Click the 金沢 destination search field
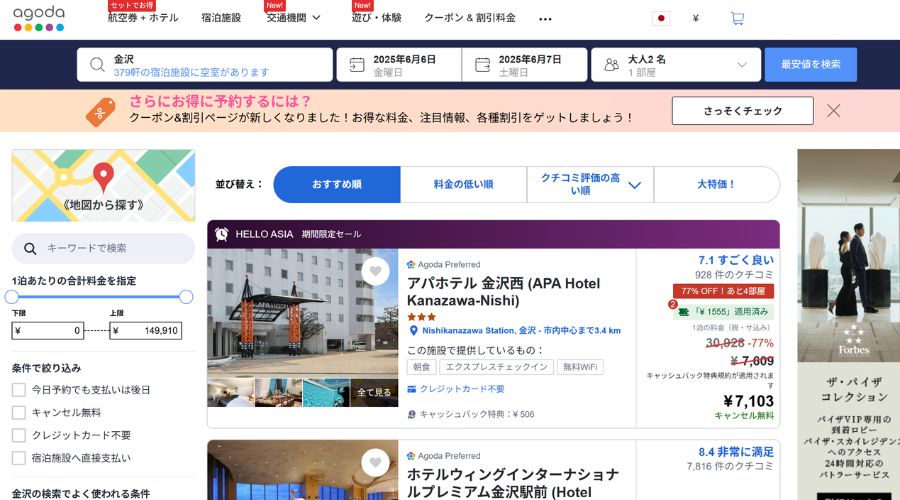Screen dimensions: 900x500 click(205, 65)
